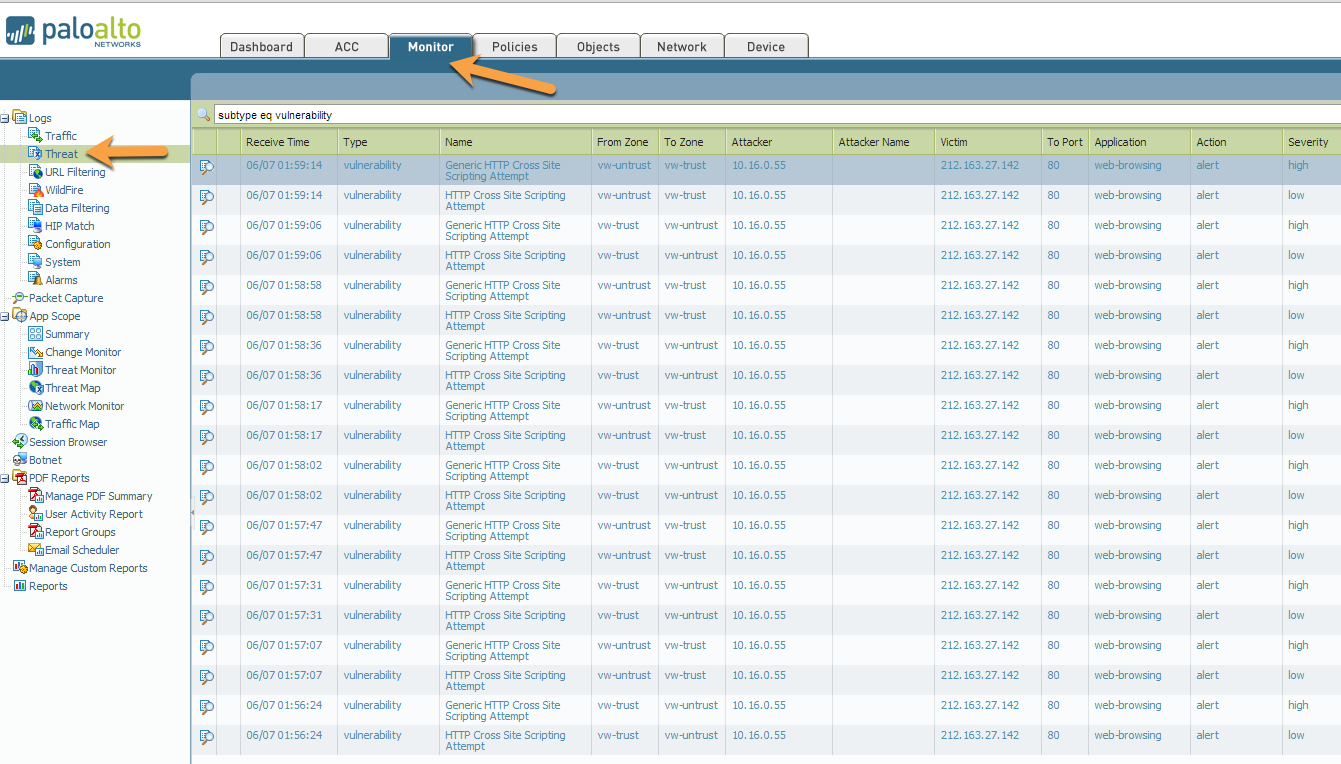This screenshot has height=764, width=1341.
Task: Open Session Browser icon in sidebar
Action: click(20, 442)
